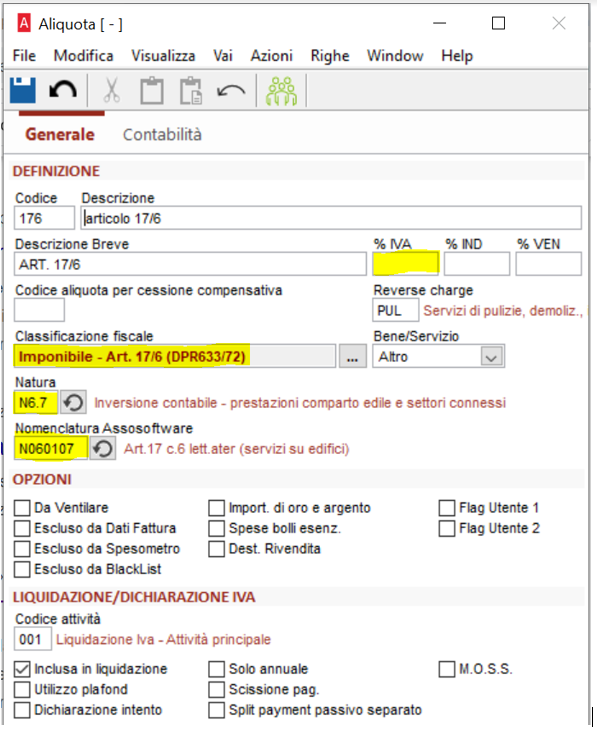Reset the Natura N6.7 value with refresh icon
Viewport: 597px width, 734px height.
coord(73,403)
